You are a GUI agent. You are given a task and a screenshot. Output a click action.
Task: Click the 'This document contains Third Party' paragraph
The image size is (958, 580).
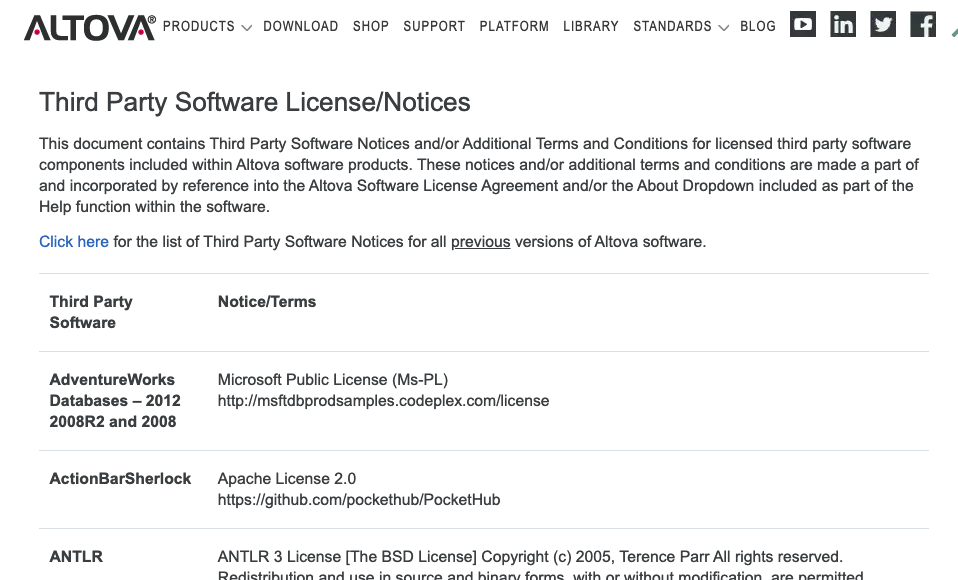479,175
